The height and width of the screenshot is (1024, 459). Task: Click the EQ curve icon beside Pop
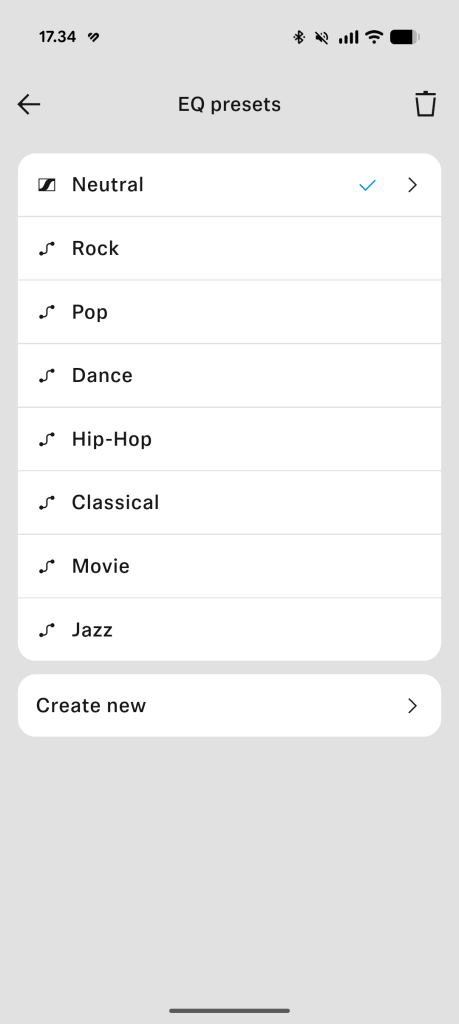(x=46, y=312)
